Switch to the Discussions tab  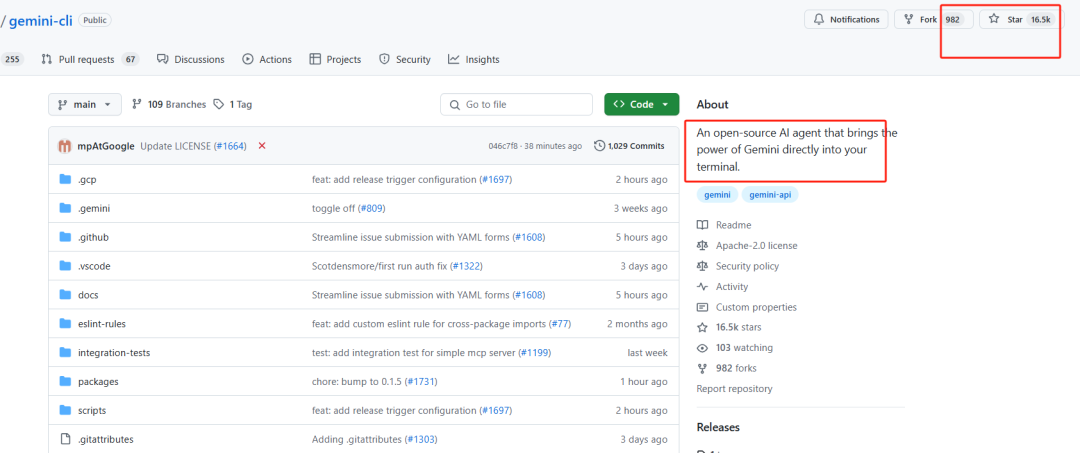191,59
